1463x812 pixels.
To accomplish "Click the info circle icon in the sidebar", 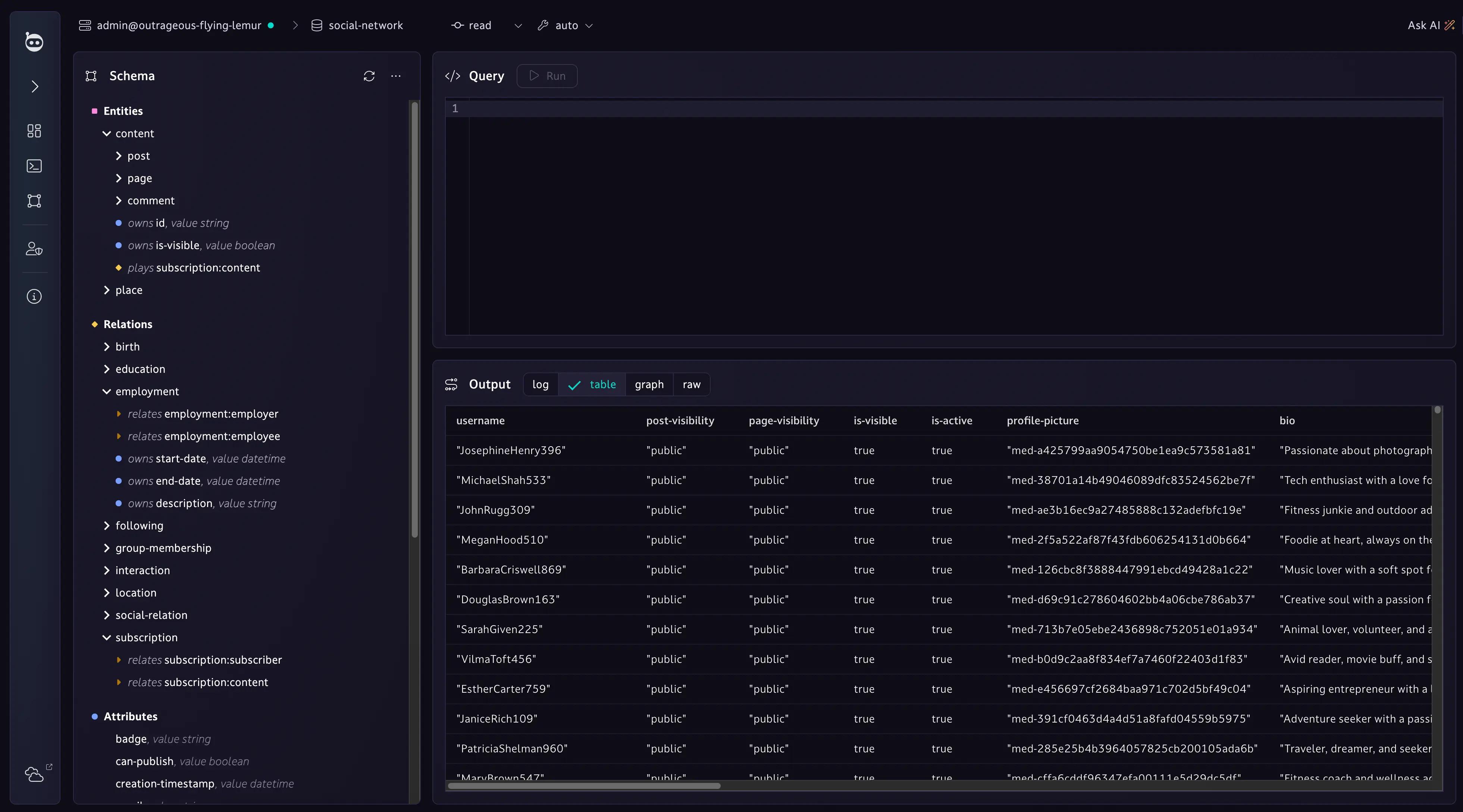I will point(34,296).
